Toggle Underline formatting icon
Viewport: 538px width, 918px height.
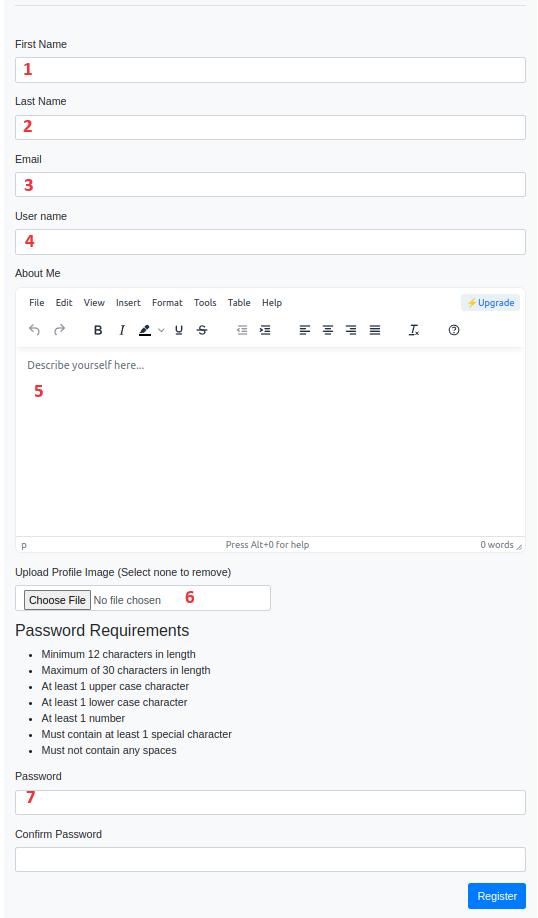(x=179, y=330)
